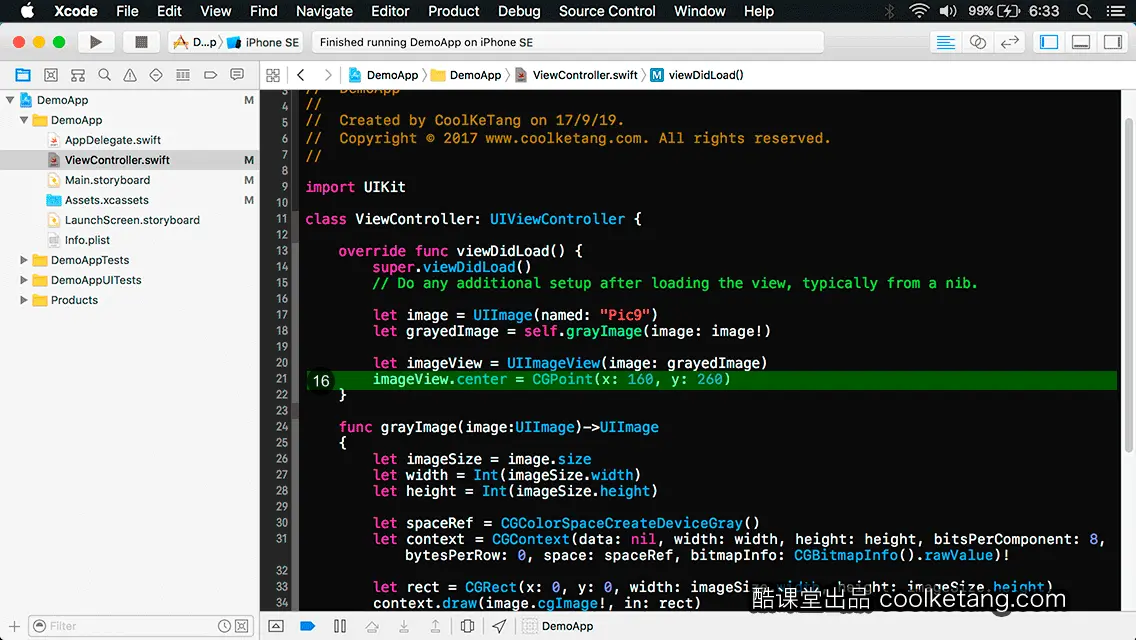Stop the running DemoApp
Image resolution: width=1136 pixels, height=640 pixels.
tap(141, 42)
